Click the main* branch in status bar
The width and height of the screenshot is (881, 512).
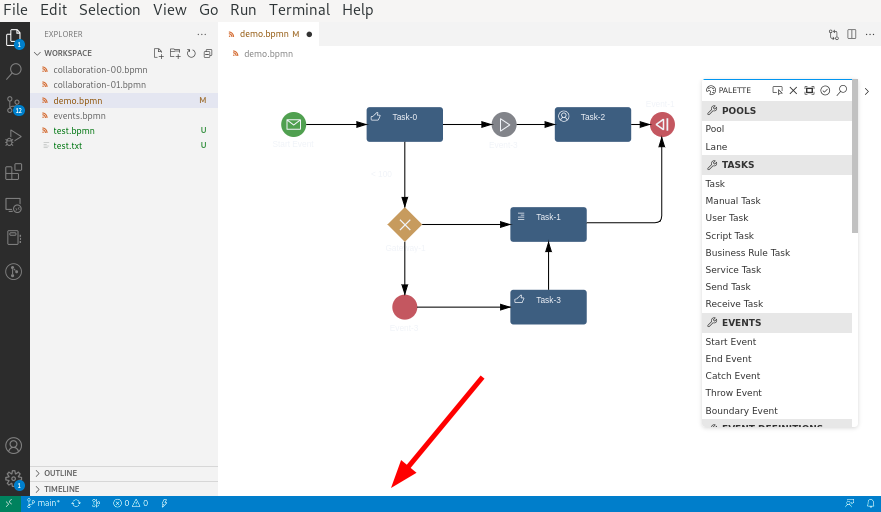tap(44, 504)
